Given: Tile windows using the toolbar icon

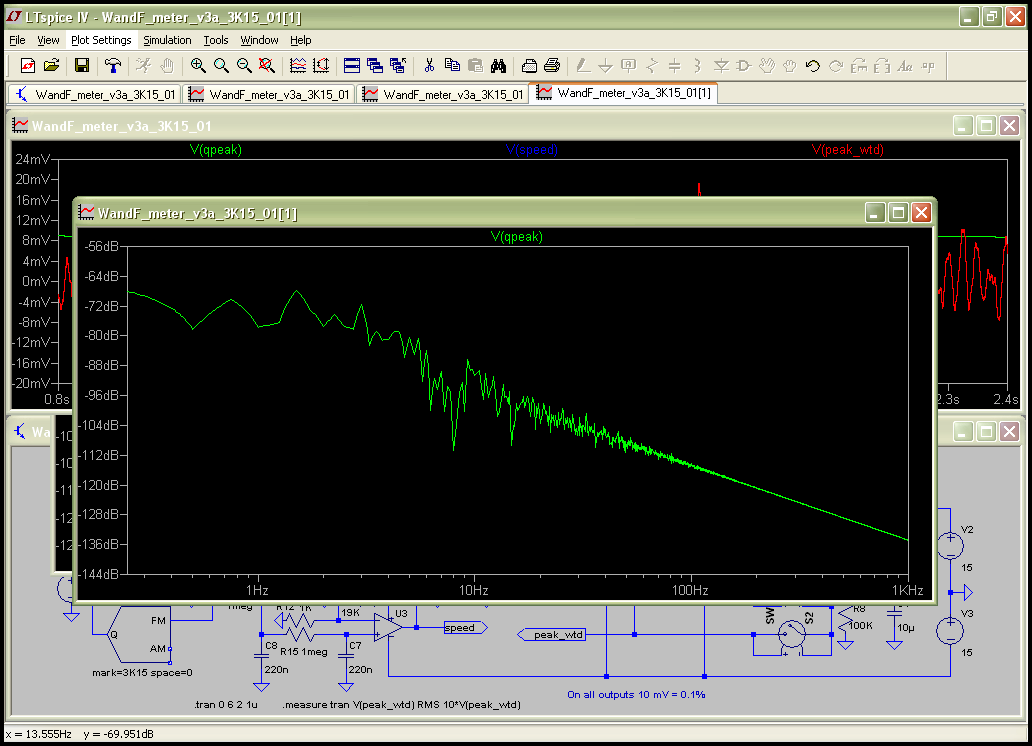Looking at the screenshot, I should (352, 66).
